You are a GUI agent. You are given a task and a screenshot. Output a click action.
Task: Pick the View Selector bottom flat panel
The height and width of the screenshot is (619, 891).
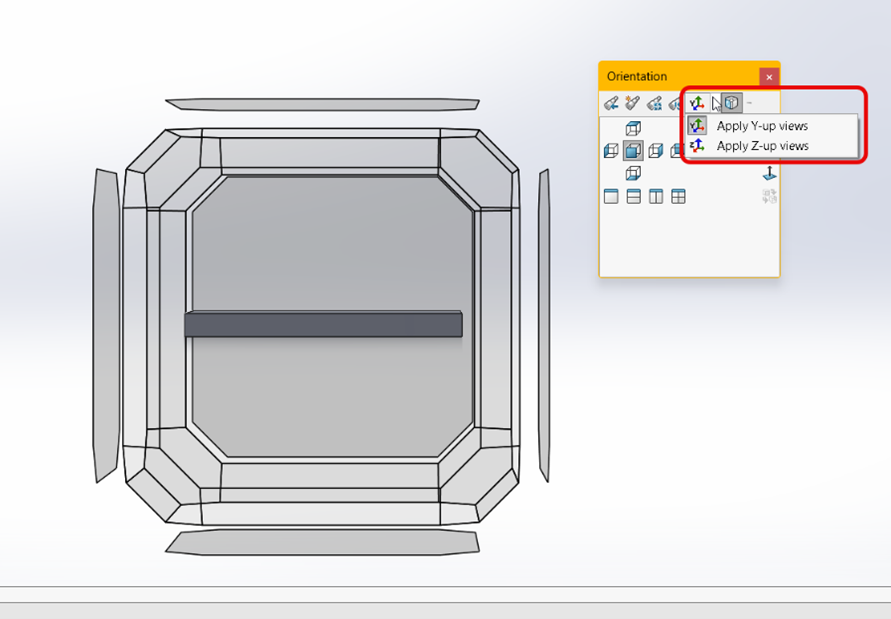coord(322,542)
